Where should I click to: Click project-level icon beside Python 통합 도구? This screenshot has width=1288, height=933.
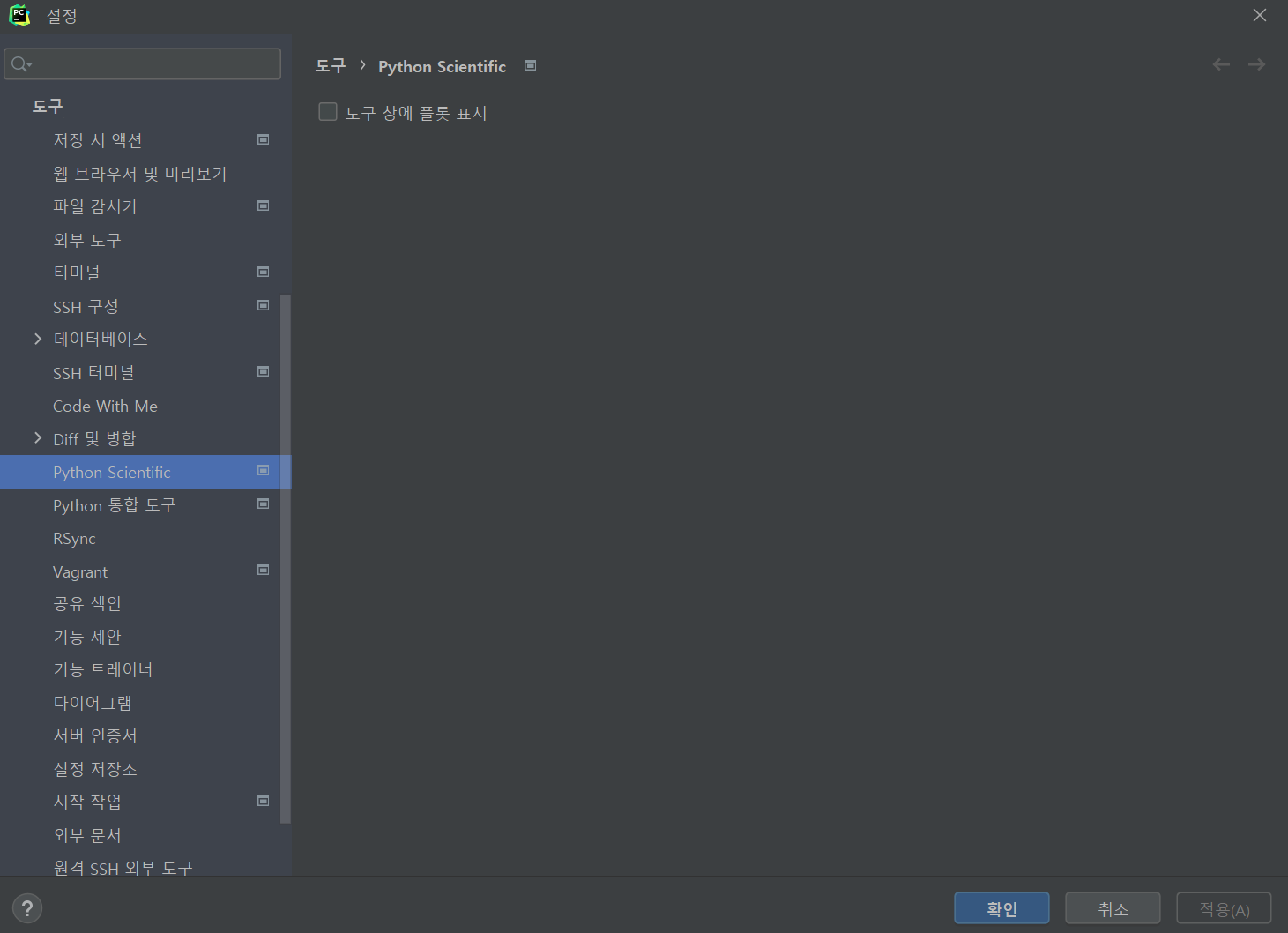click(263, 504)
